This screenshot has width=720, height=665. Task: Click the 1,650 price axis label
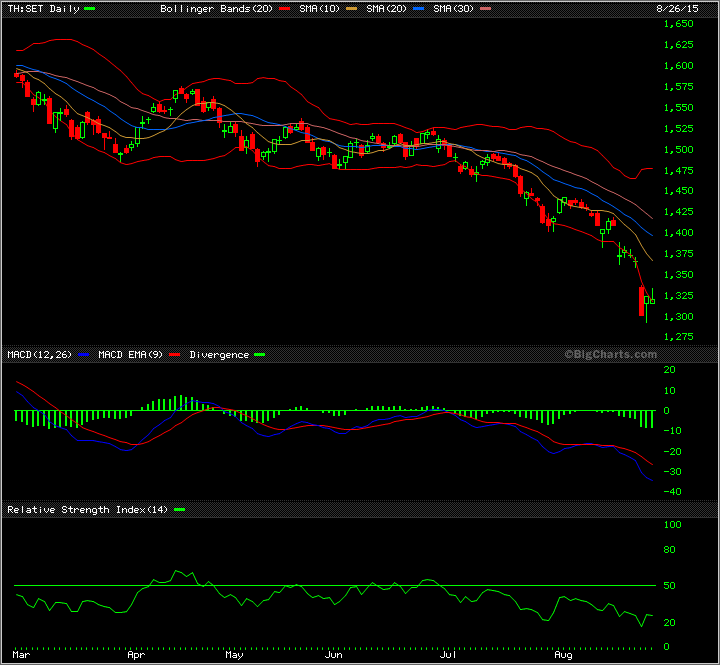coord(679,24)
